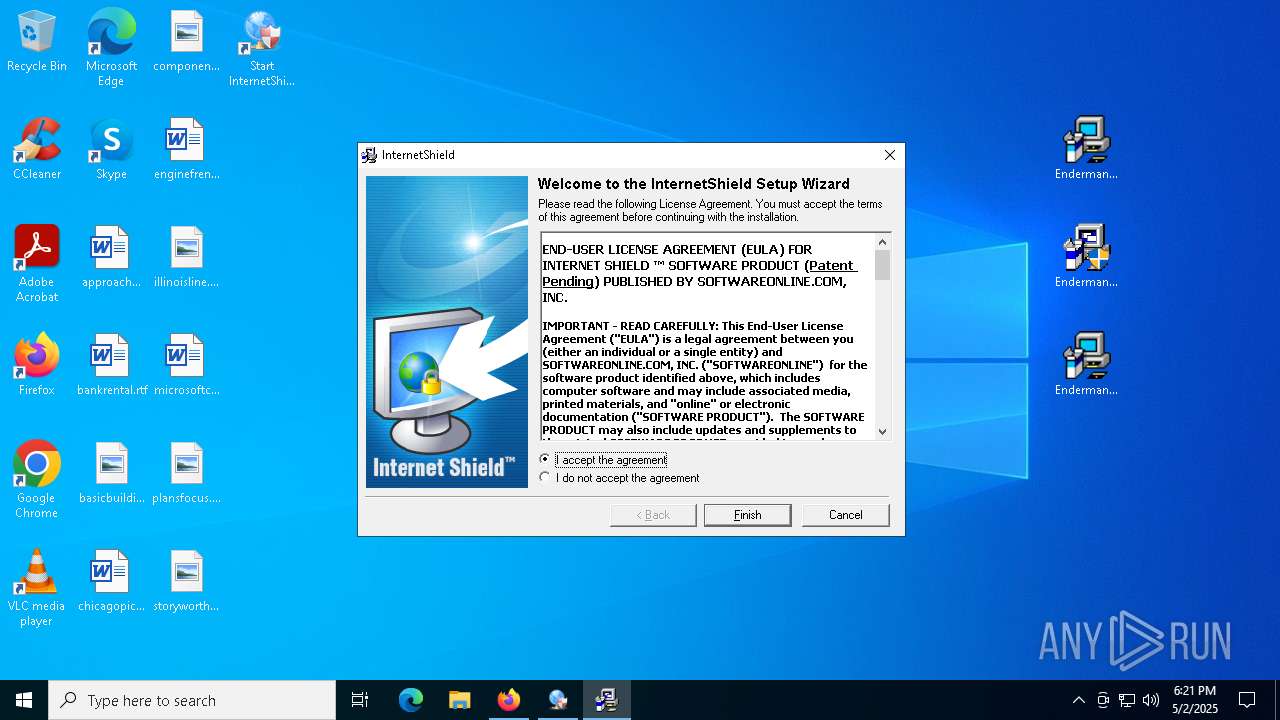Click the InternetShield title bar icon
Screen dimensions: 1280x720
369,155
